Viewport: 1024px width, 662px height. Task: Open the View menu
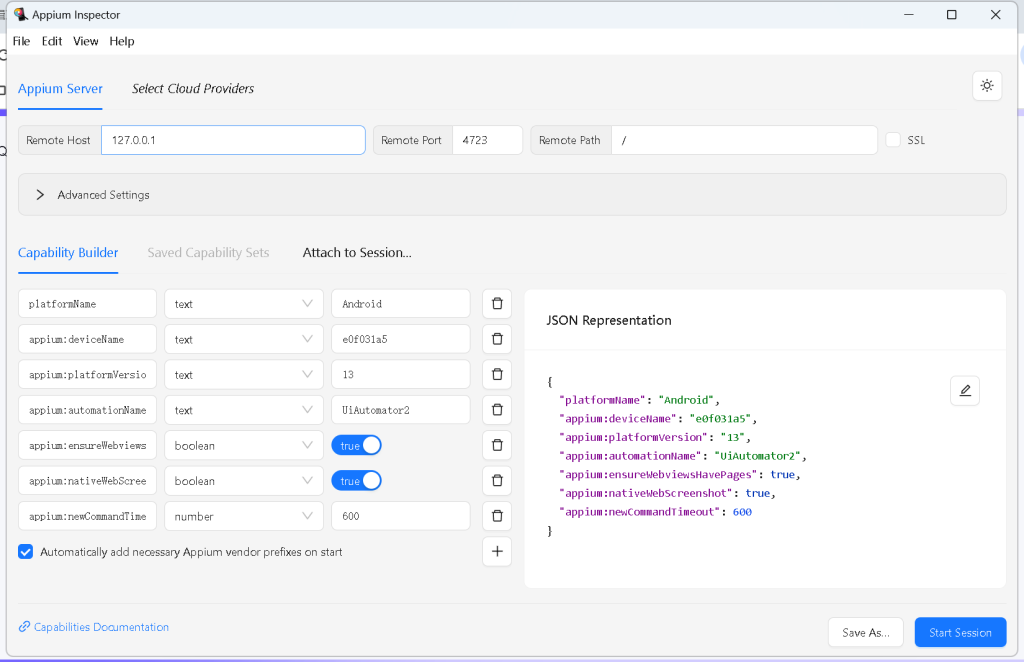pos(86,41)
